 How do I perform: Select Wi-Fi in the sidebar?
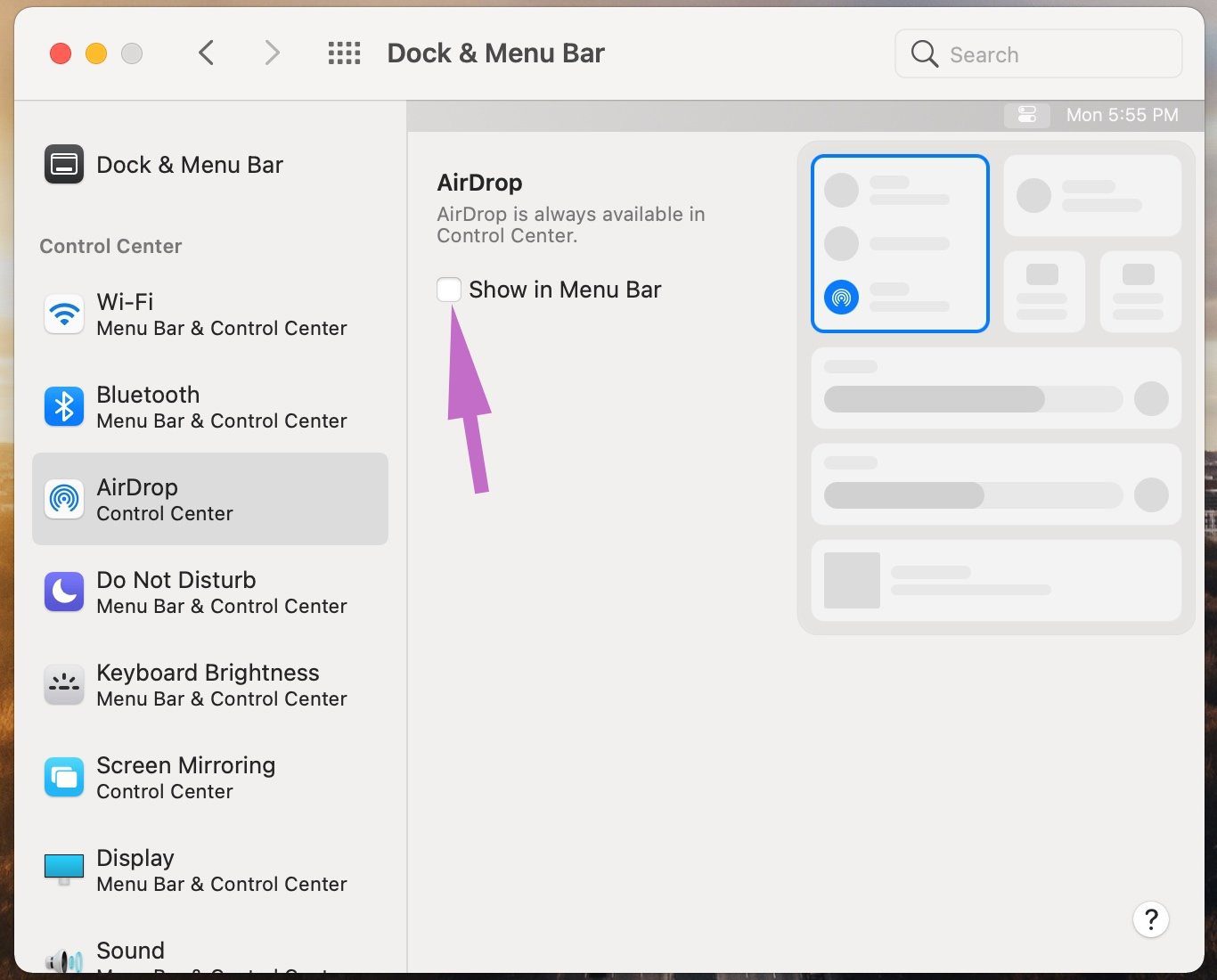[x=209, y=314]
